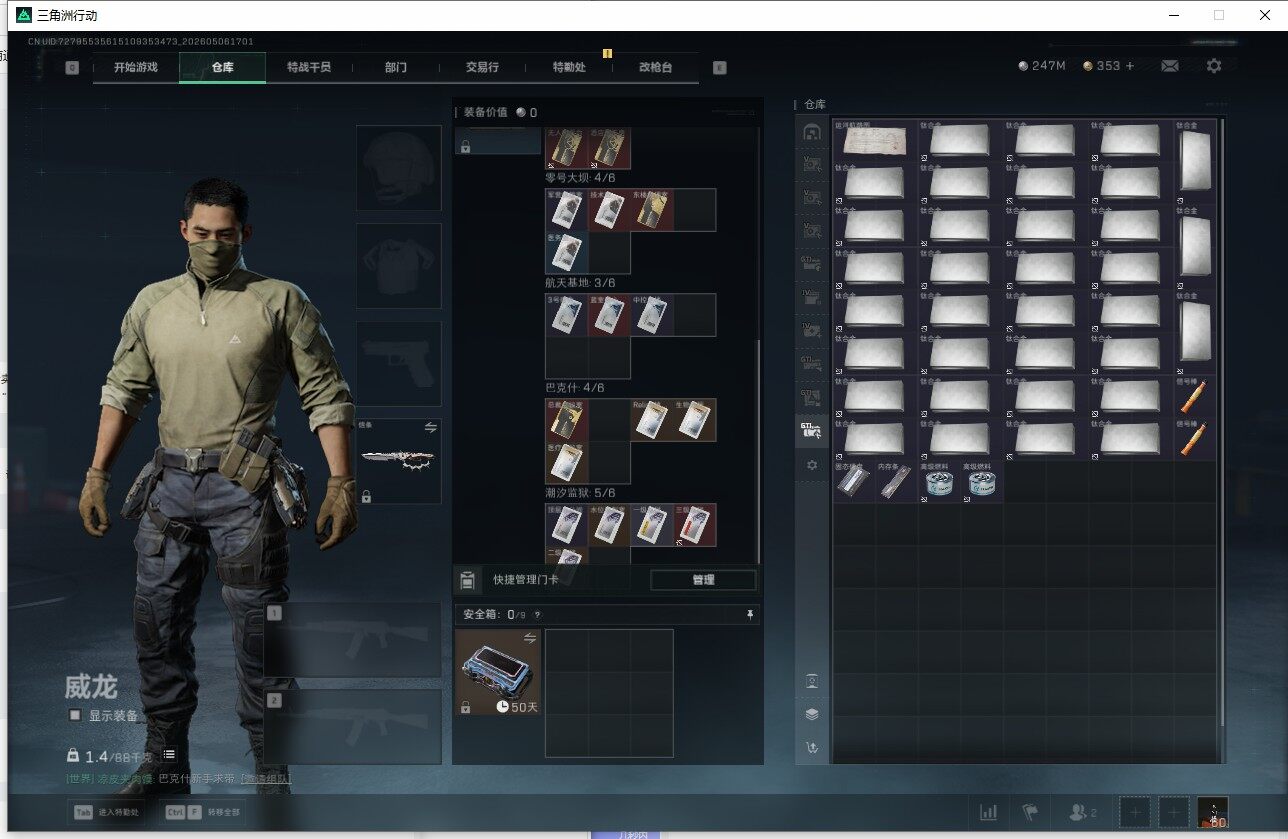
Task: Select the empty pistol slot
Action: click(x=399, y=364)
